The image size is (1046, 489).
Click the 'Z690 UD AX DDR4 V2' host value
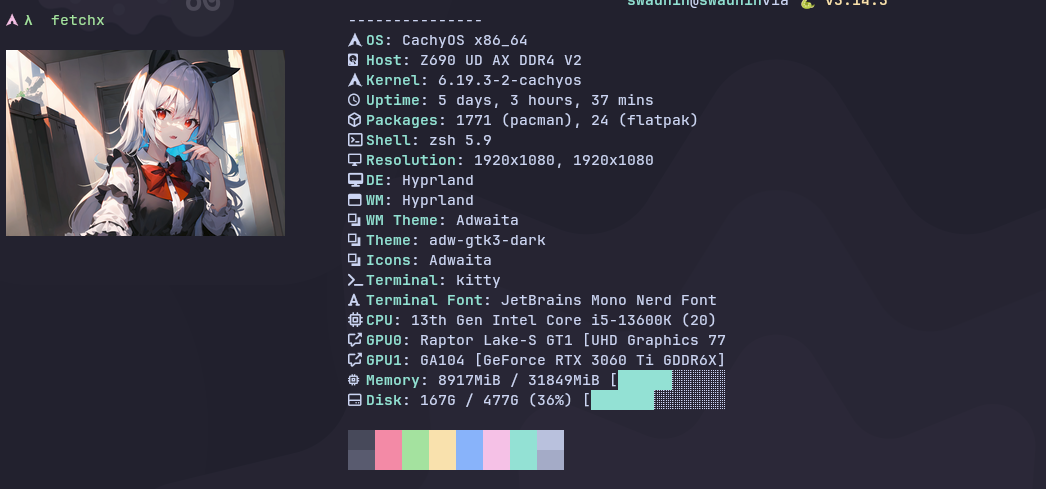501,60
